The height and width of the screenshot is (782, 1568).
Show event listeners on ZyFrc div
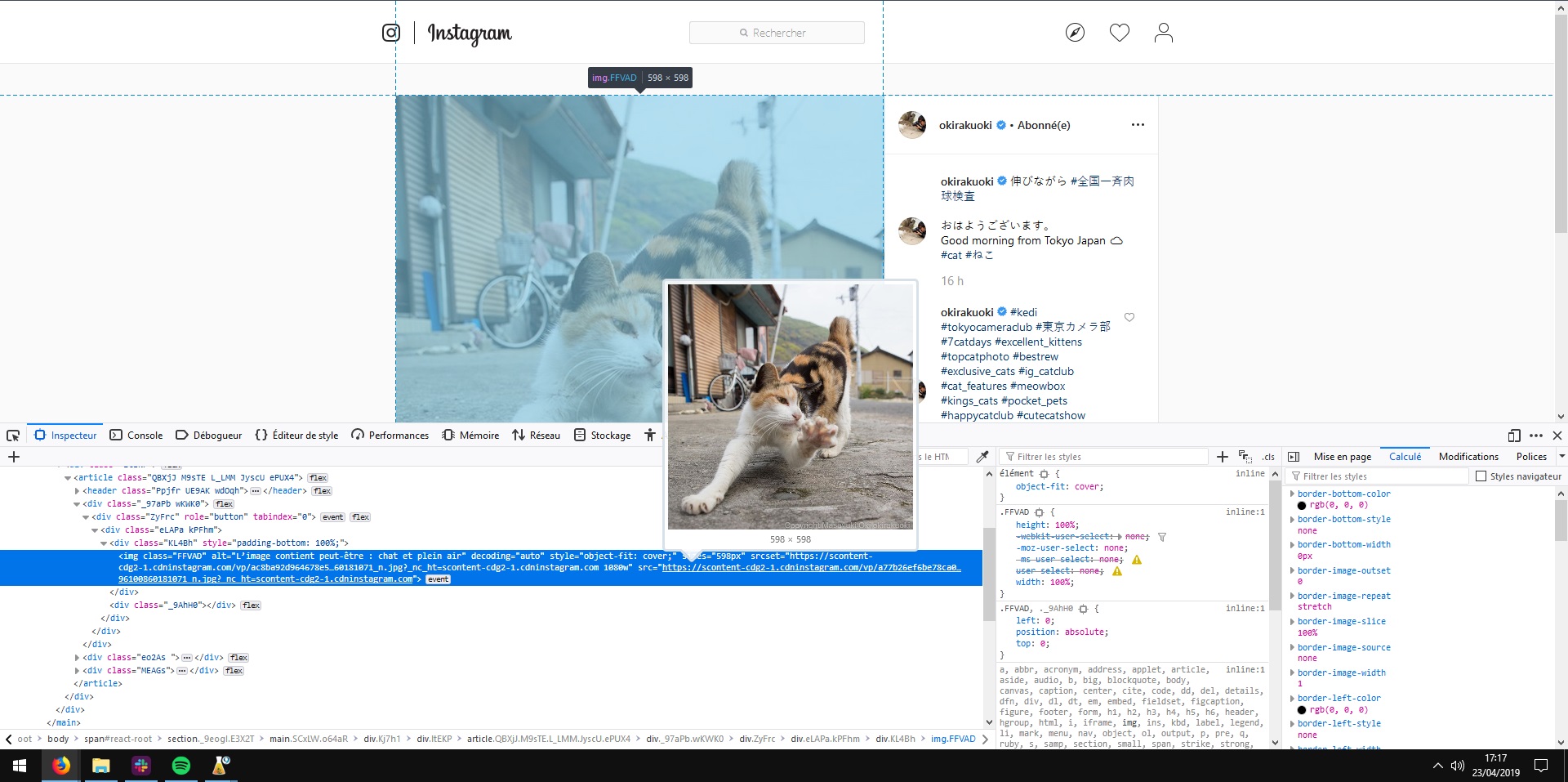[x=332, y=517]
